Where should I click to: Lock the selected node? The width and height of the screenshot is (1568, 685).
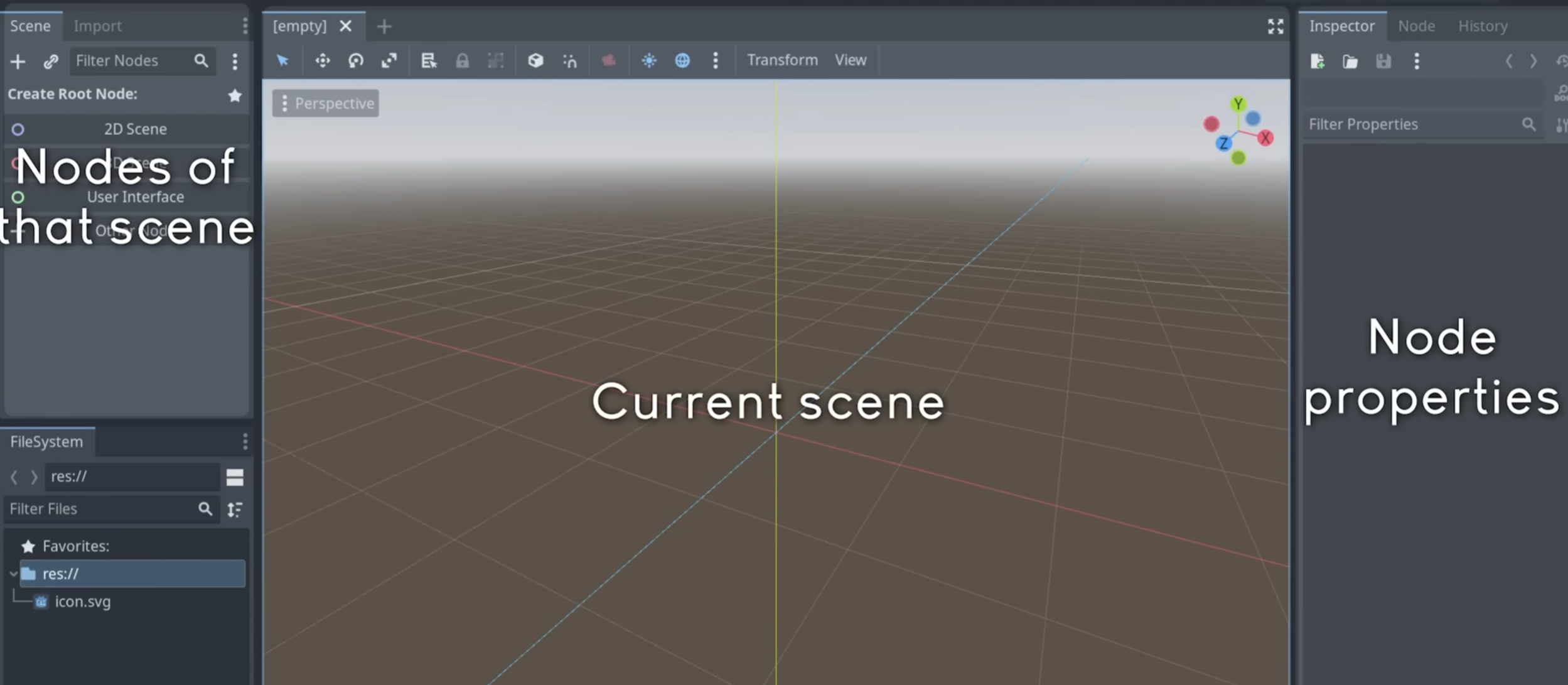tap(462, 60)
